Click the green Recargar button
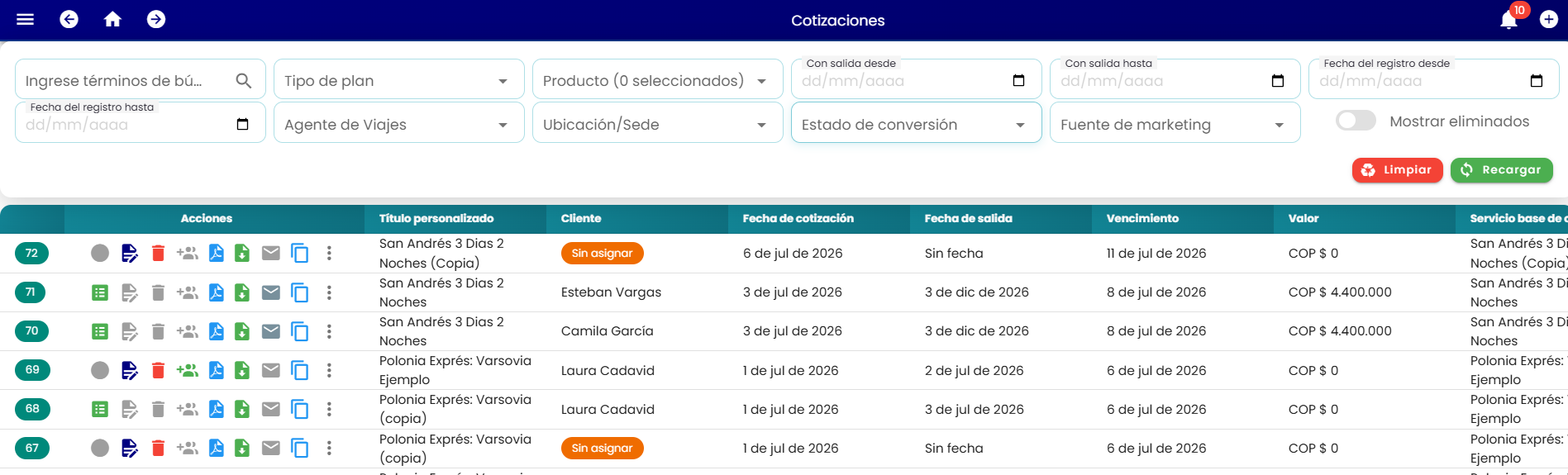 click(1501, 169)
